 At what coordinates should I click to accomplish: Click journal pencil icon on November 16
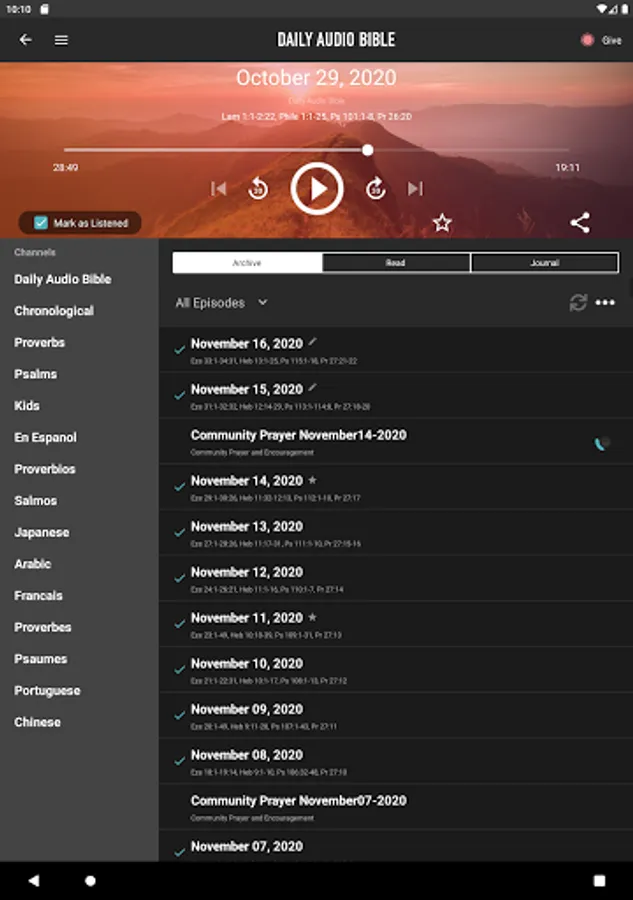(312, 342)
